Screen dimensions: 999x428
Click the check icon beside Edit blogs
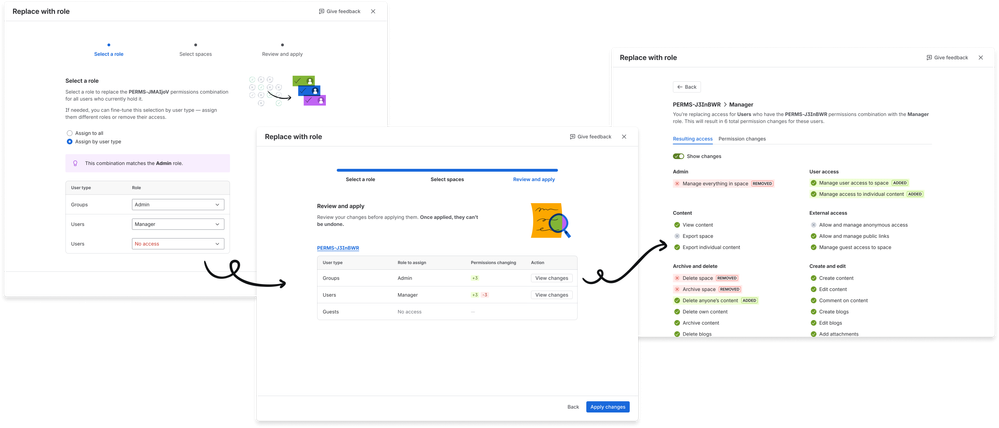pyautogui.click(x=814, y=323)
